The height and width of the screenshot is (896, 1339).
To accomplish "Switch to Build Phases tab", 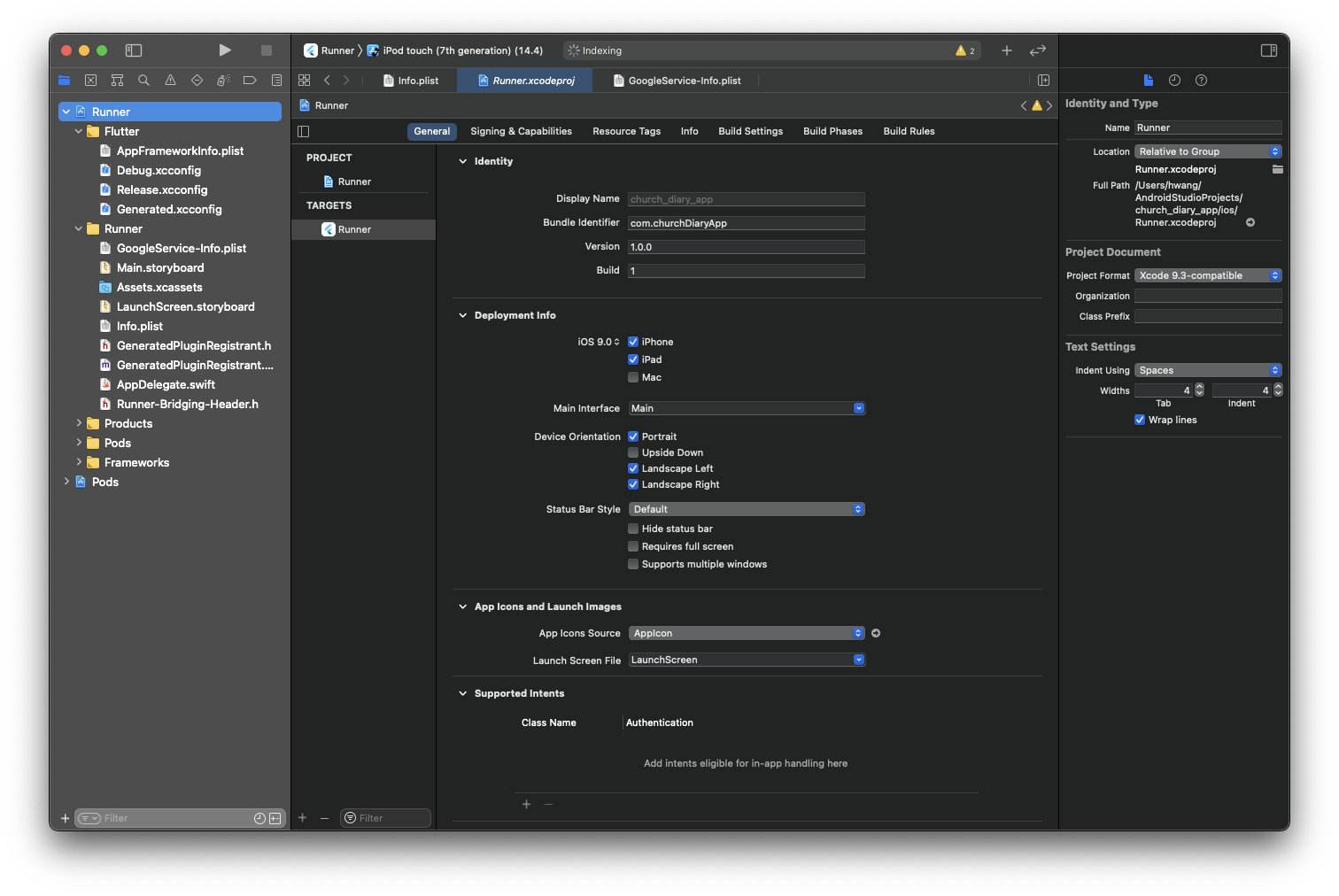I will 832,131.
